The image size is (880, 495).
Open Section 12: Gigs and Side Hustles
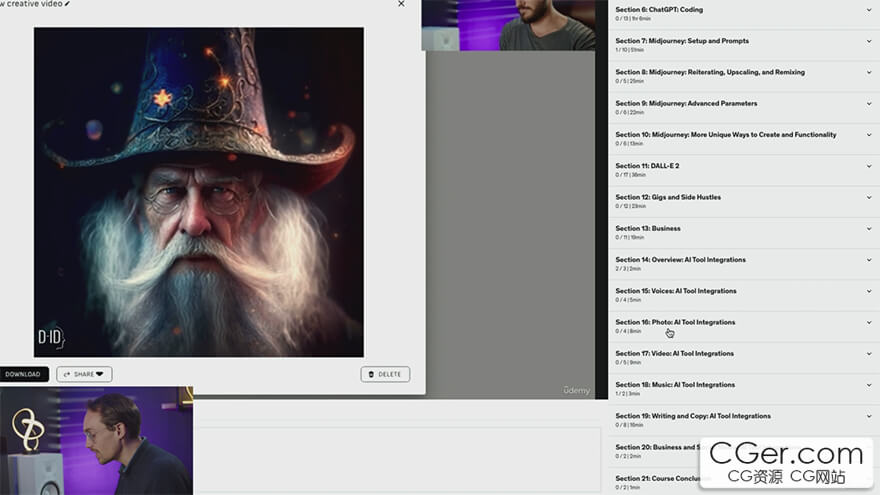click(668, 198)
